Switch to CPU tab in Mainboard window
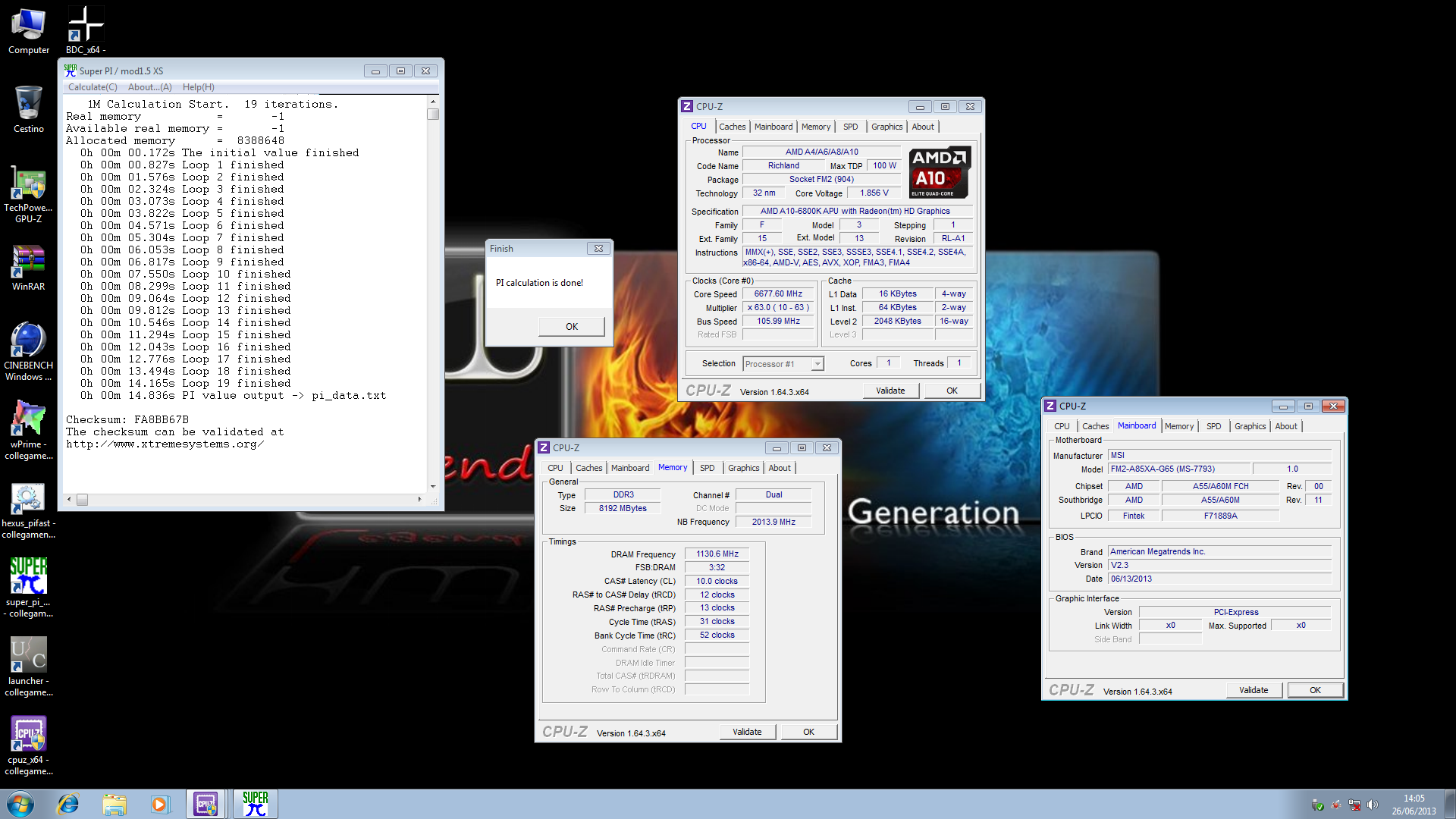 point(1062,426)
